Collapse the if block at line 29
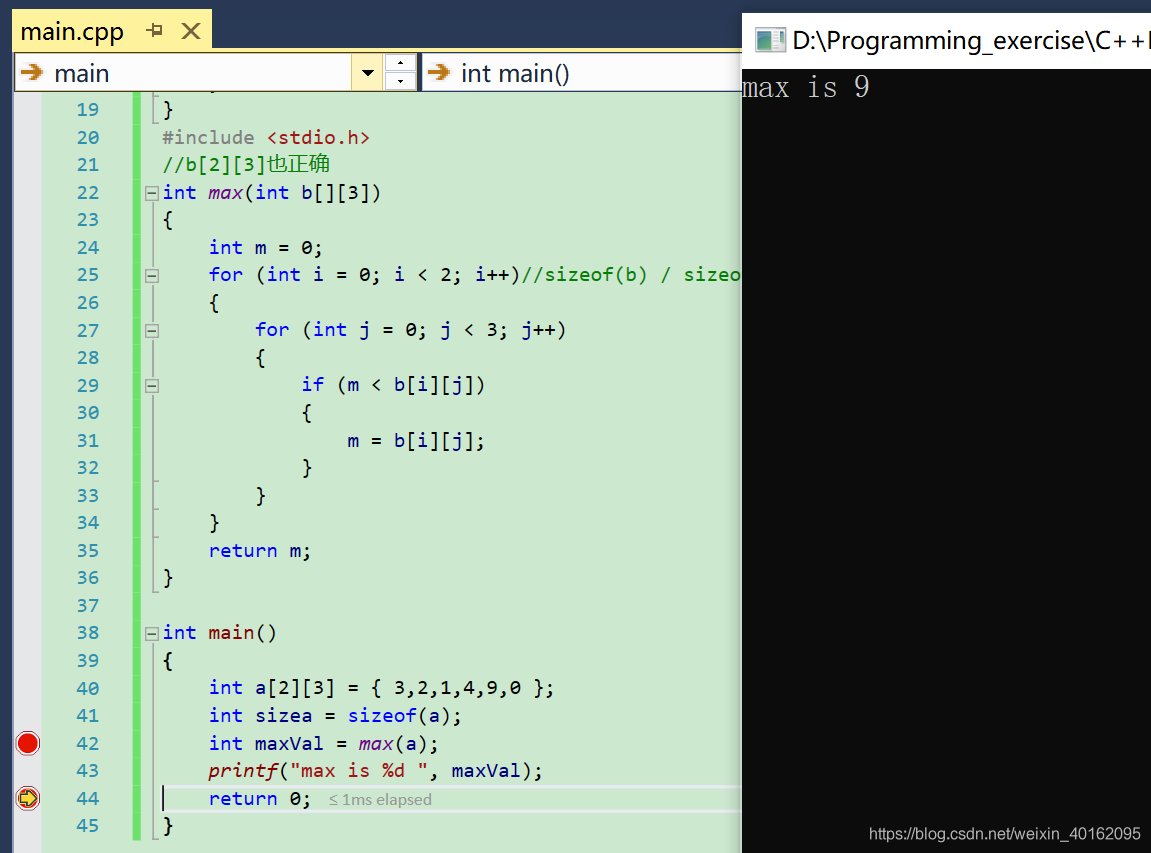The image size is (1151, 853). coord(152,386)
